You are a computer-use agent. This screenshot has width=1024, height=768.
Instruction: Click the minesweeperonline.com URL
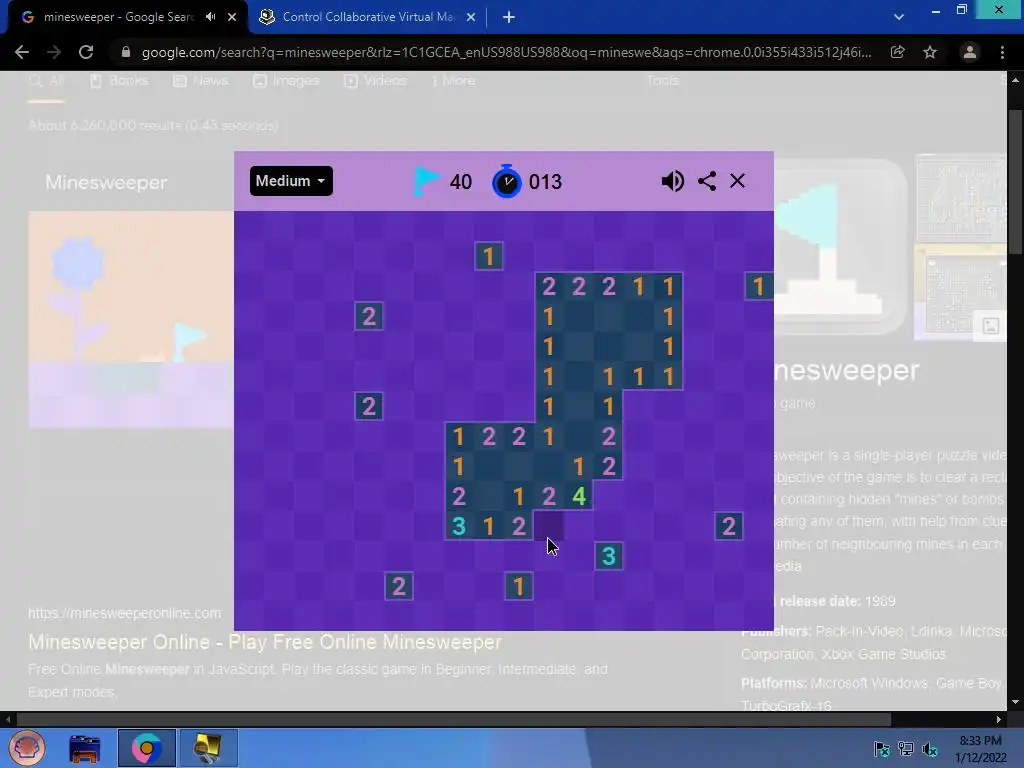[125, 613]
